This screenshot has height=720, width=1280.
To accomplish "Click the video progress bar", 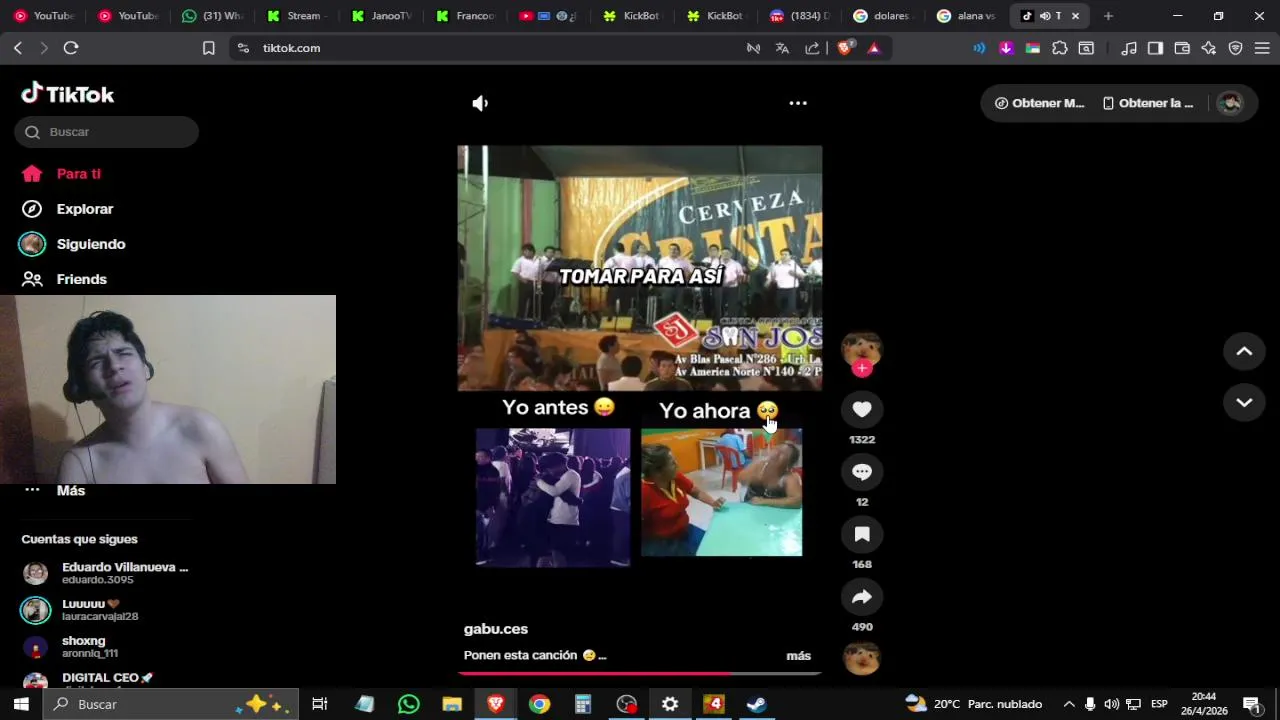I will tap(640, 674).
